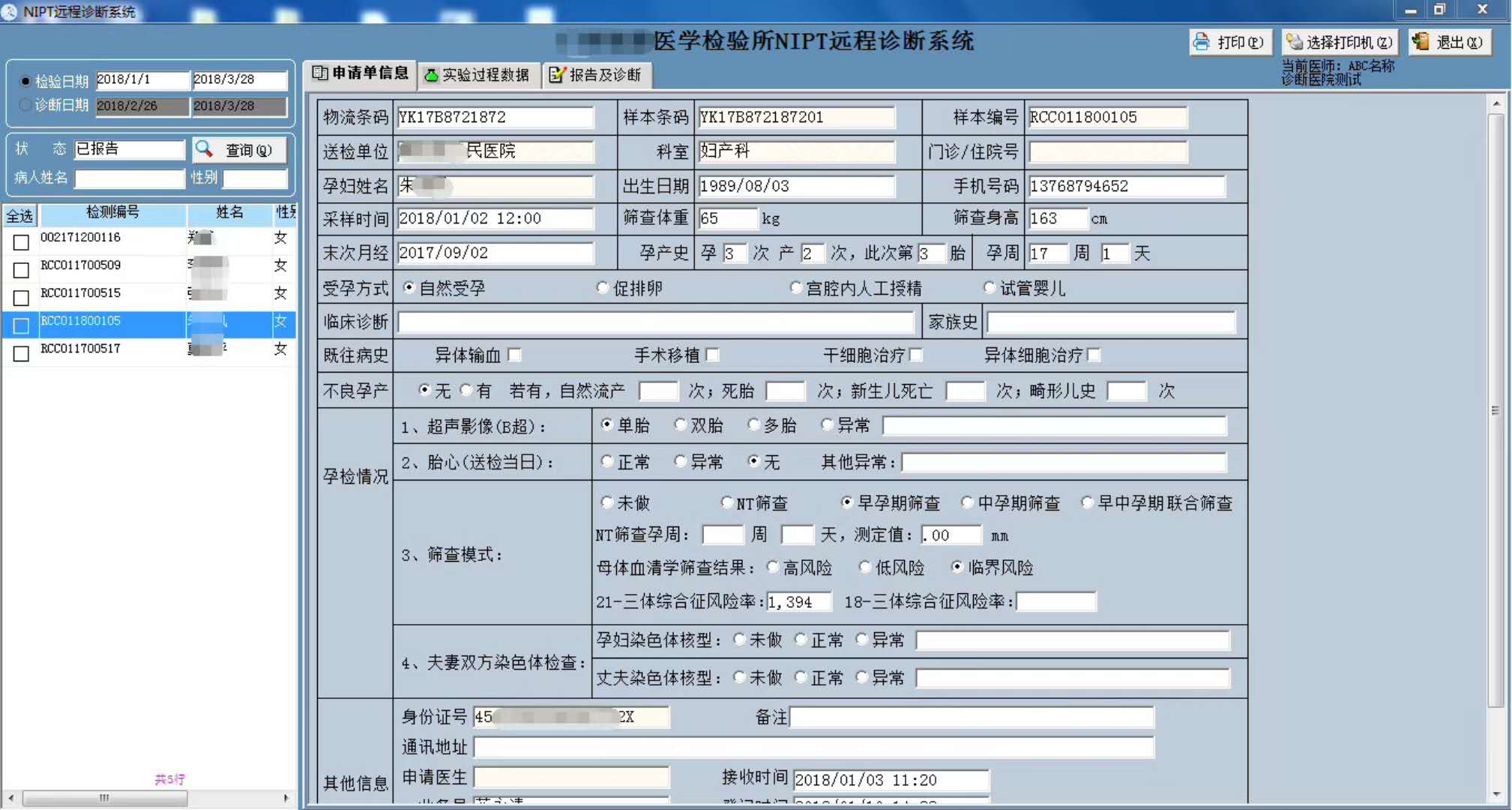Image resolution: width=1512 pixels, height=810 pixels.
Task: Click the Exit (退出) door icon
Action: click(1421, 42)
